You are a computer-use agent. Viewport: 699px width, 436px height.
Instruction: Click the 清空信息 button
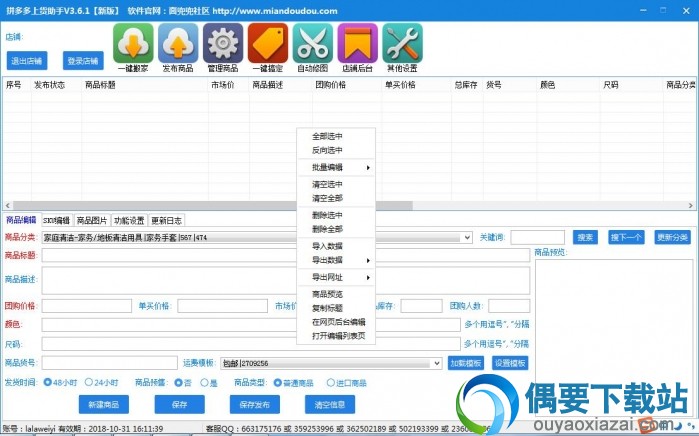(x=330, y=404)
